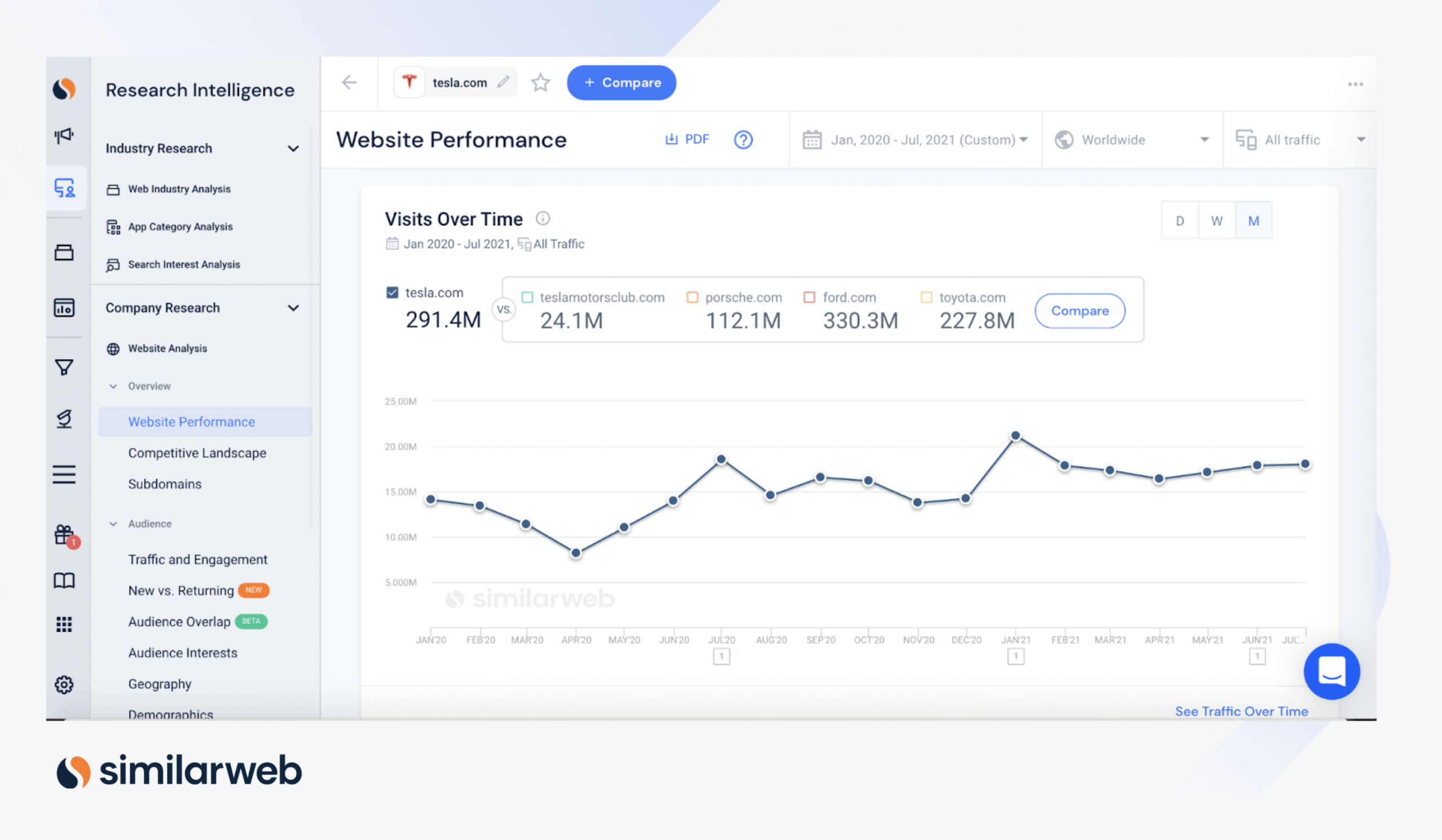Open the chat support bubble
1442x840 pixels.
(1332, 671)
